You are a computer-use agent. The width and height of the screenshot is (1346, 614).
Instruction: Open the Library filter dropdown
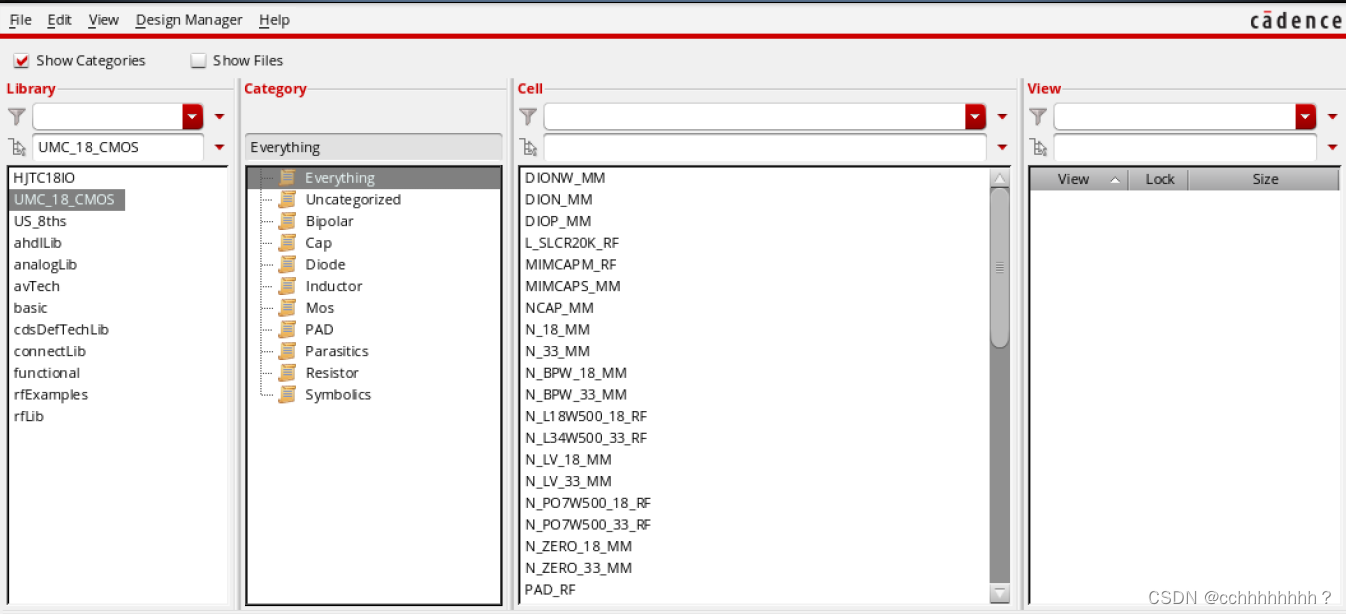(x=193, y=117)
